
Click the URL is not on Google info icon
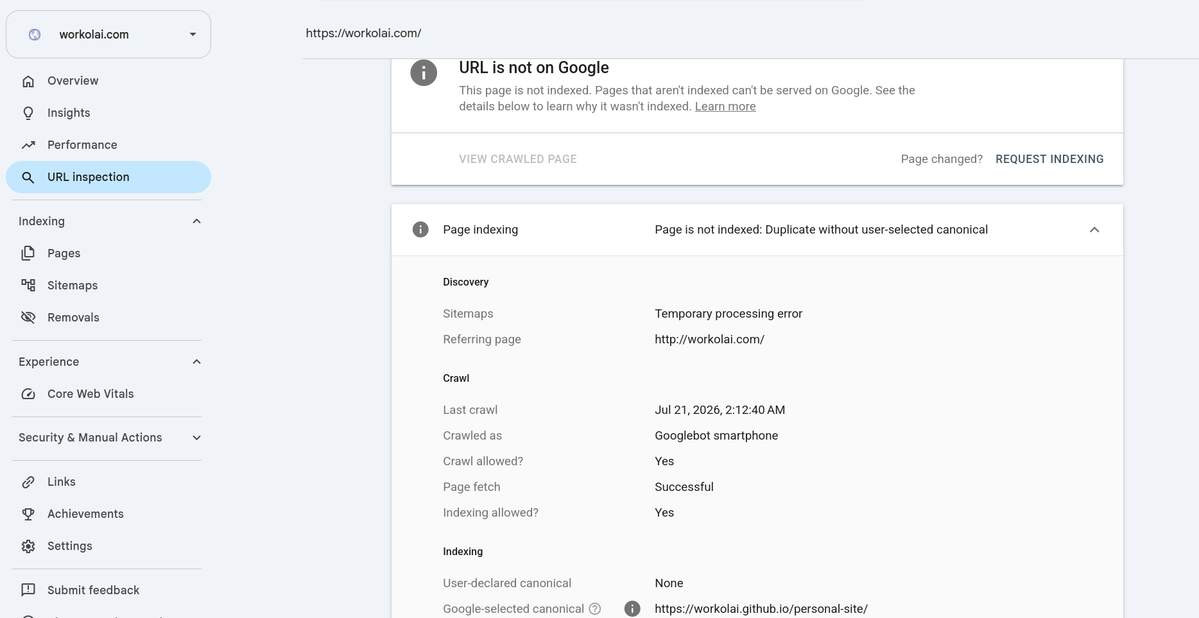[x=424, y=73]
